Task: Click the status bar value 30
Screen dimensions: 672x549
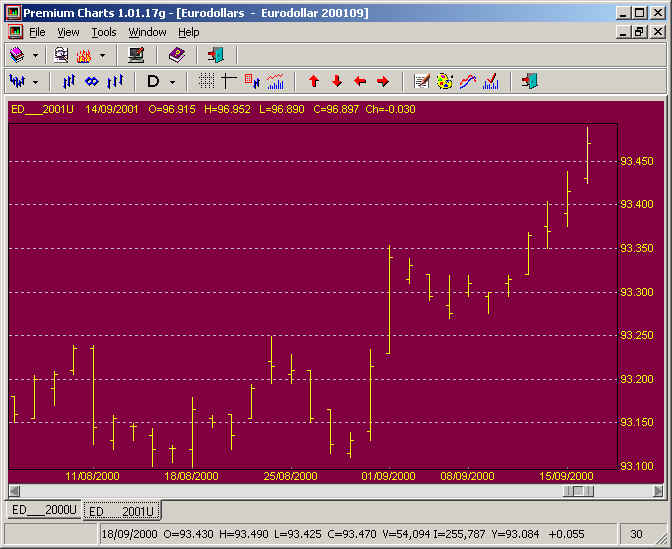Action: [636, 534]
